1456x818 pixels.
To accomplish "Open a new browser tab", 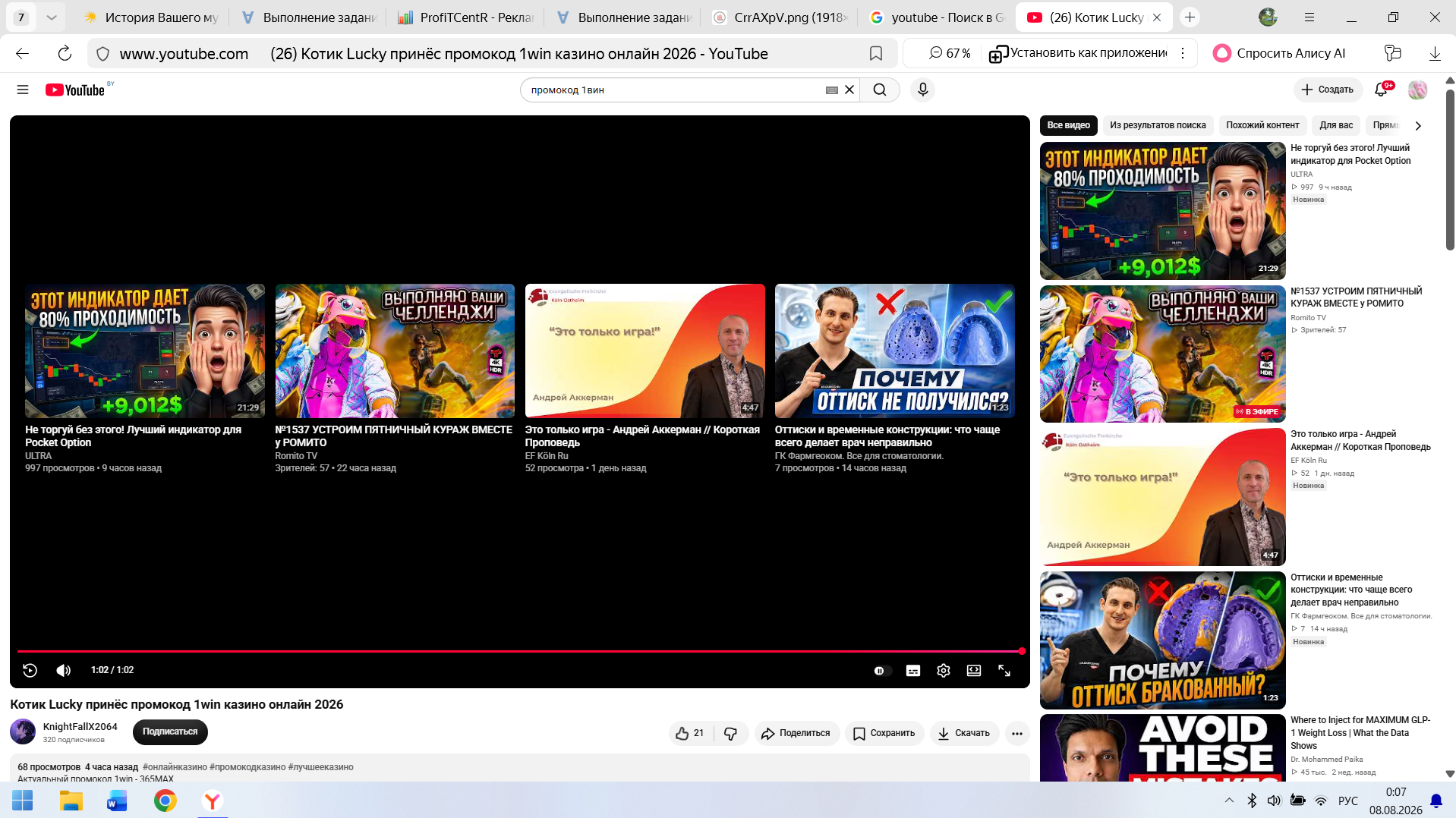I will click(1190, 17).
